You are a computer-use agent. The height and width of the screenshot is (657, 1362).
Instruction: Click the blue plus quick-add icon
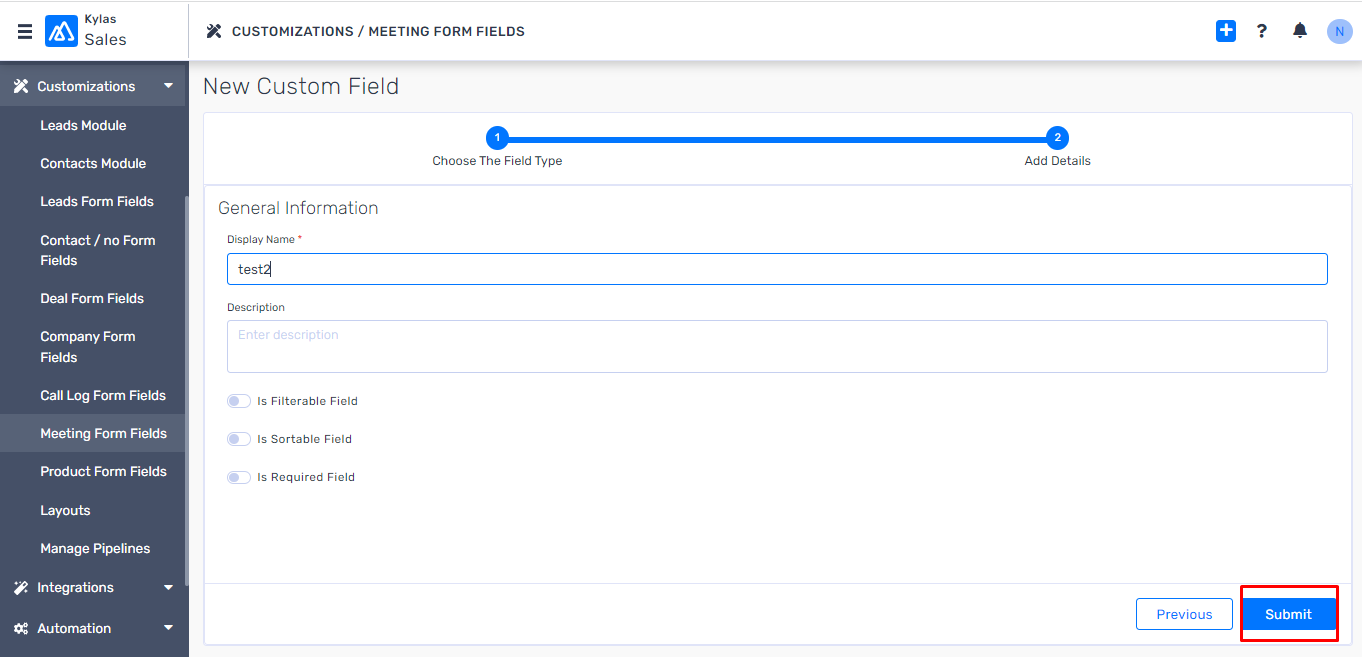click(x=1226, y=31)
